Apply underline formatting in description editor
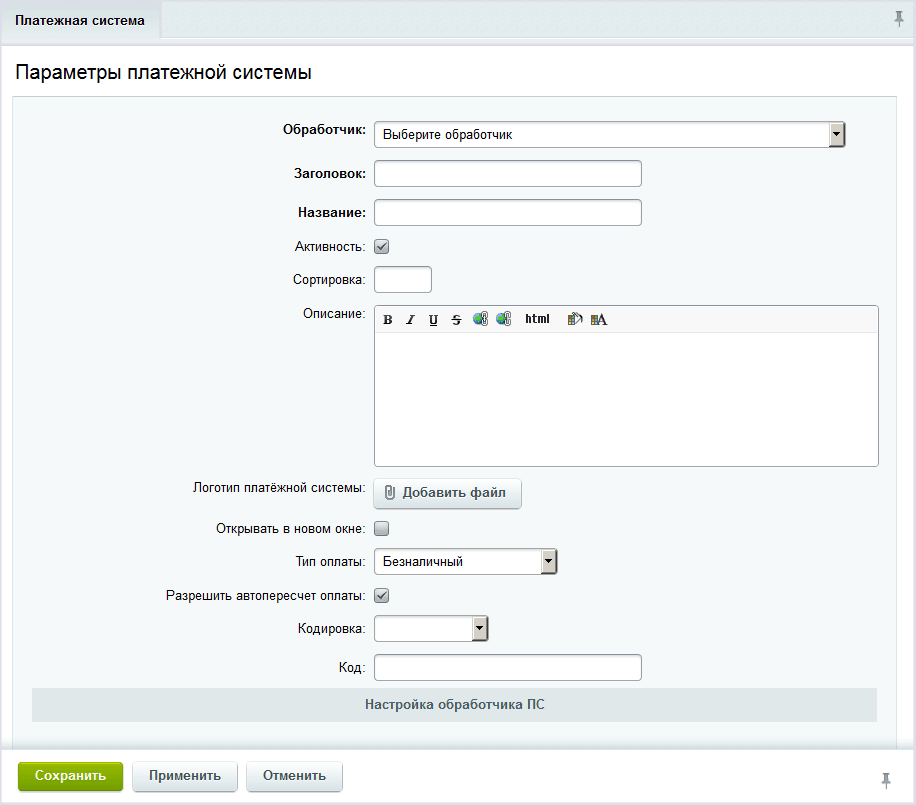This screenshot has width=916, height=805. [433, 320]
